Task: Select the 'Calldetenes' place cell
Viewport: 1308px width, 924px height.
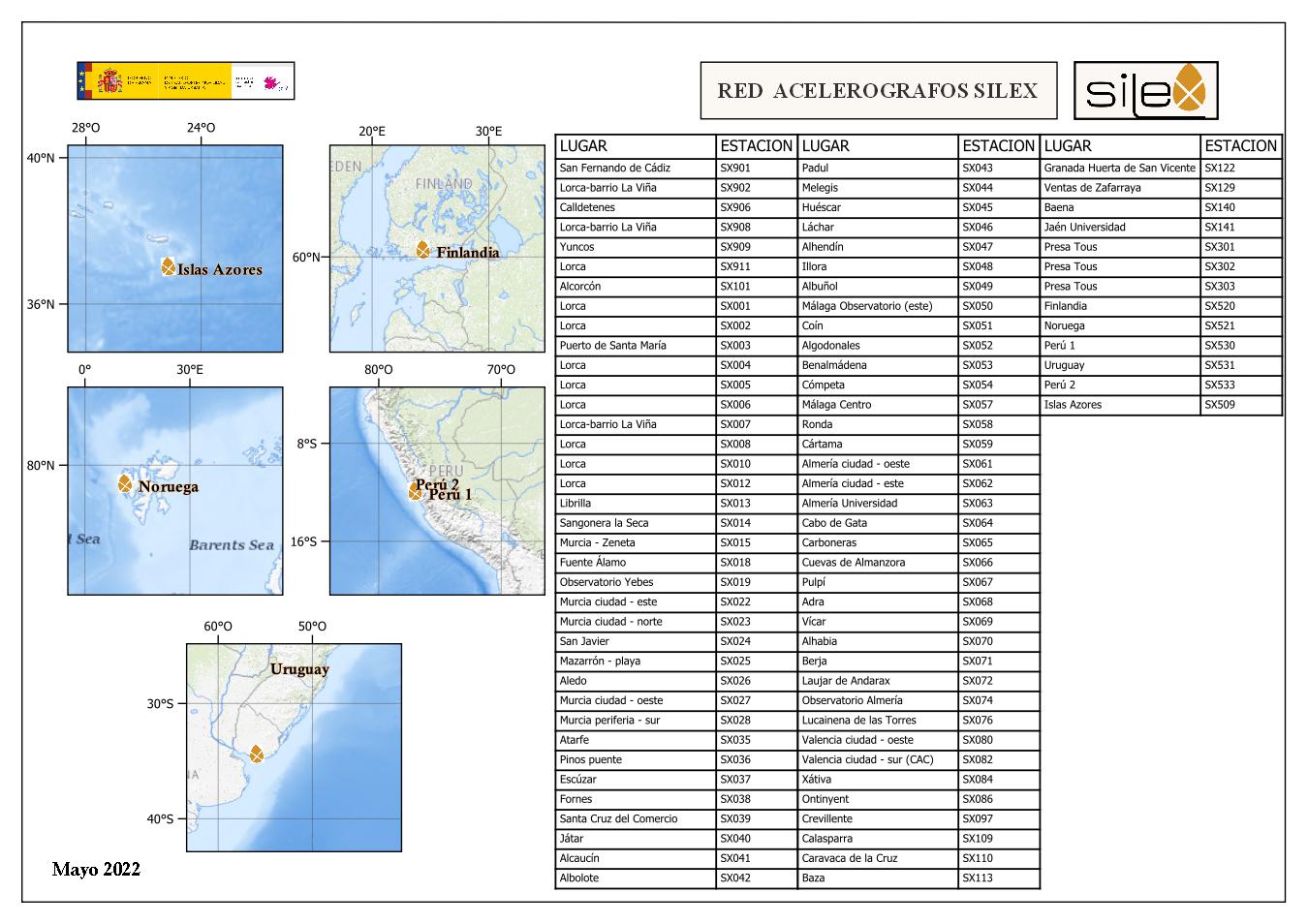Action: tap(636, 207)
